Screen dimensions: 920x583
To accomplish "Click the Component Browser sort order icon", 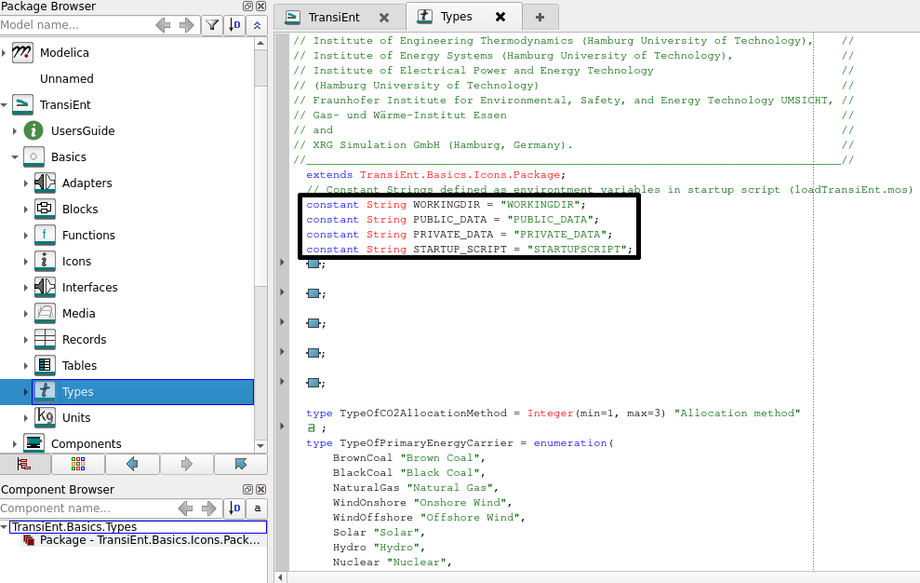I will coord(235,508).
